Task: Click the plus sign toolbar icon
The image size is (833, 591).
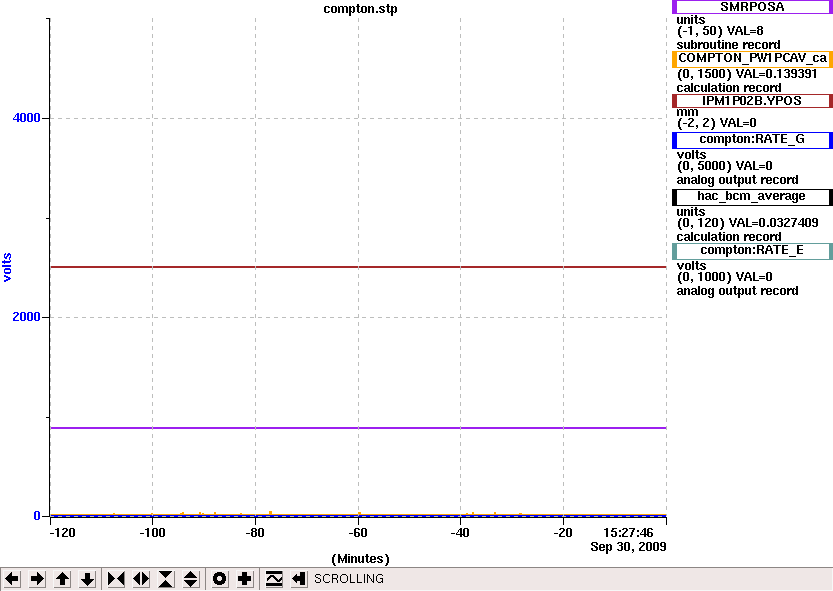Action: point(244,579)
